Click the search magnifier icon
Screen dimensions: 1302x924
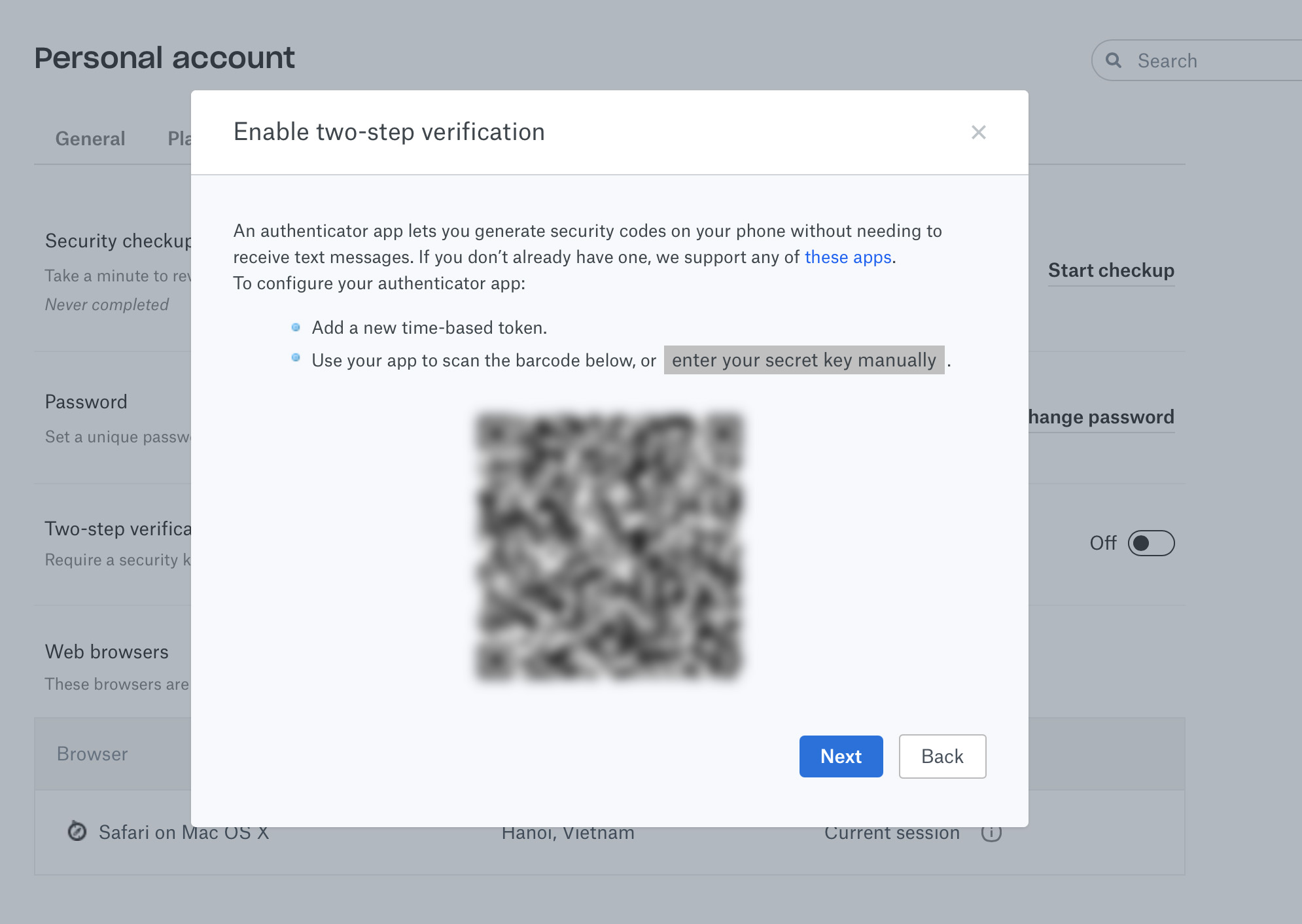[1114, 61]
